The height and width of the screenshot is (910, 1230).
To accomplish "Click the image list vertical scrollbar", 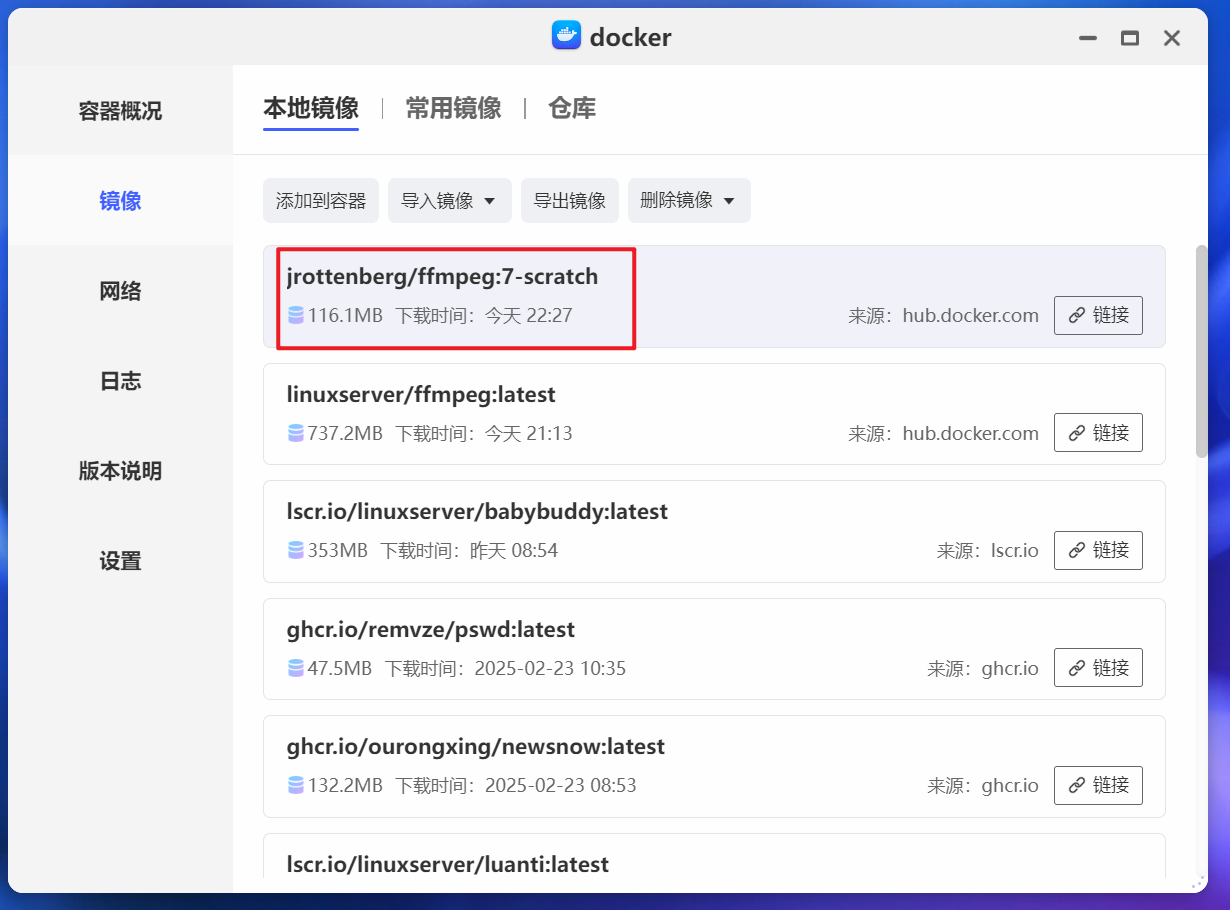I will [1202, 350].
